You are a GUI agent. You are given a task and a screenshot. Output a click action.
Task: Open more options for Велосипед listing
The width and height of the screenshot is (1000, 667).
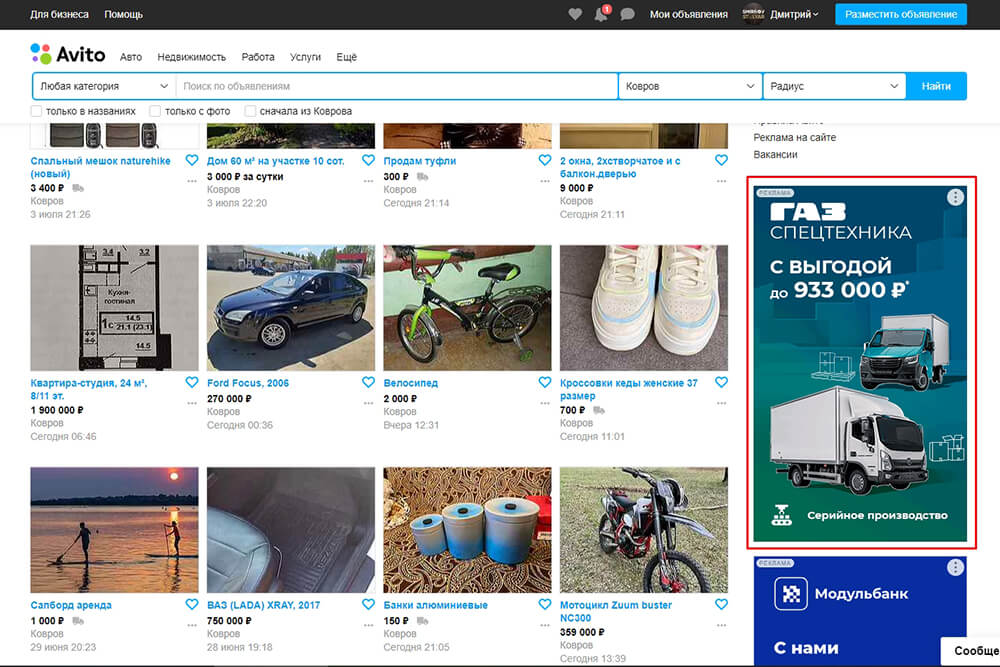click(x=545, y=403)
